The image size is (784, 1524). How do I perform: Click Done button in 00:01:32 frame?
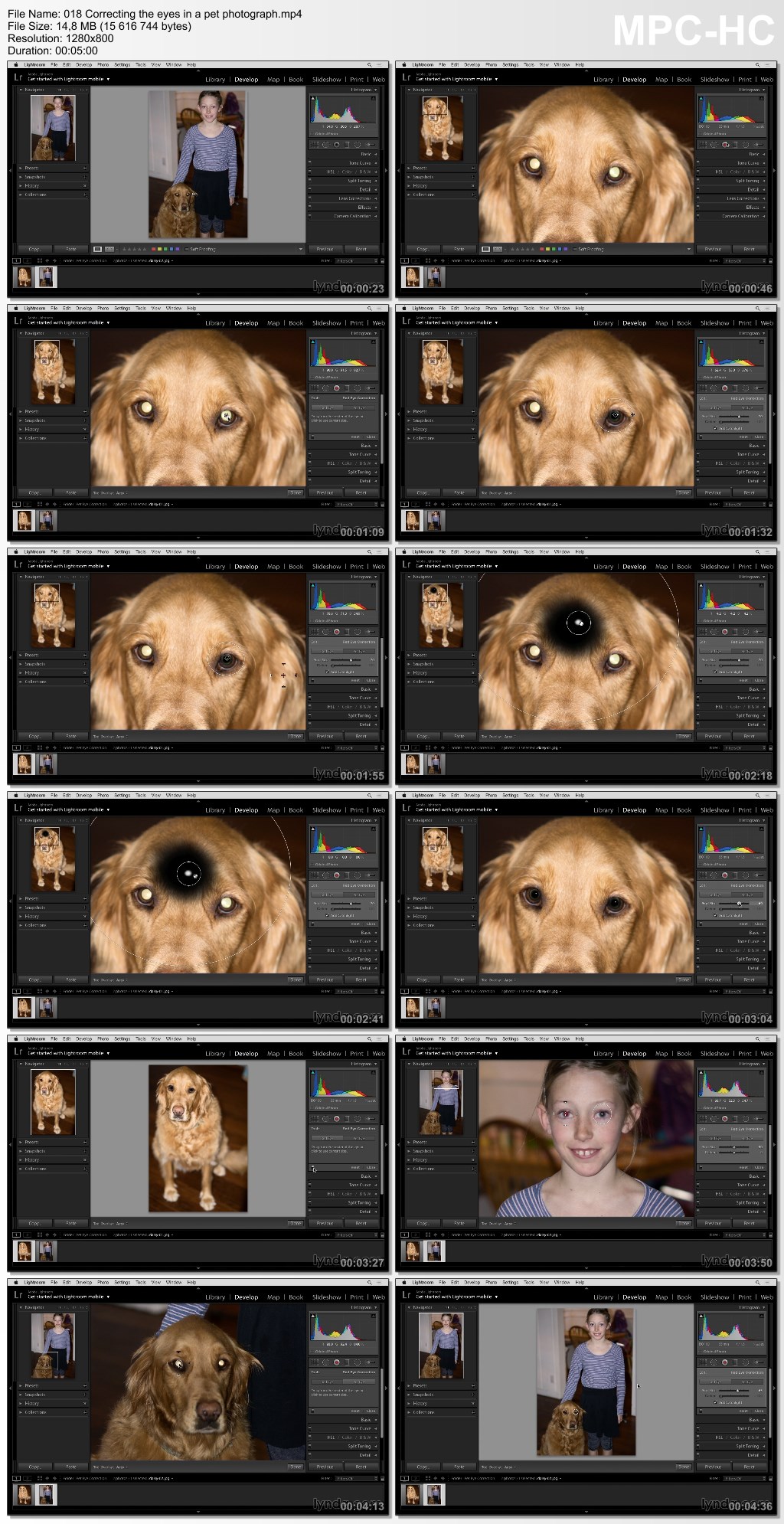point(684,492)
